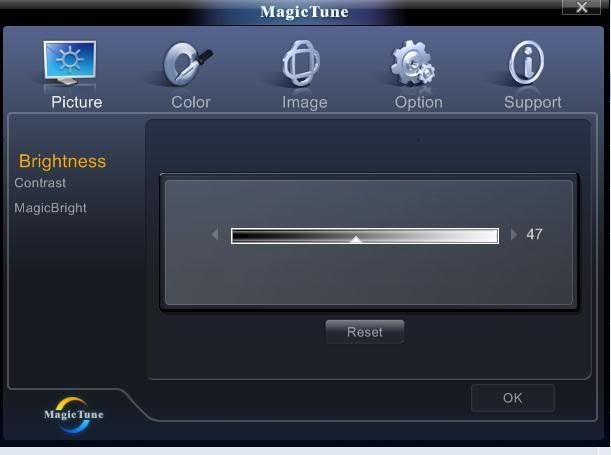Close the MagicTune window

coord(581,7)
